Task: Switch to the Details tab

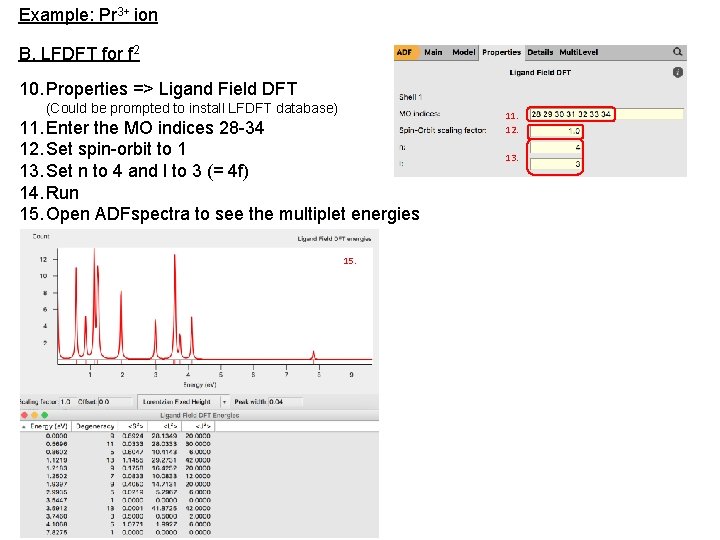Action: pyautogui.click(x=540, y=52)
